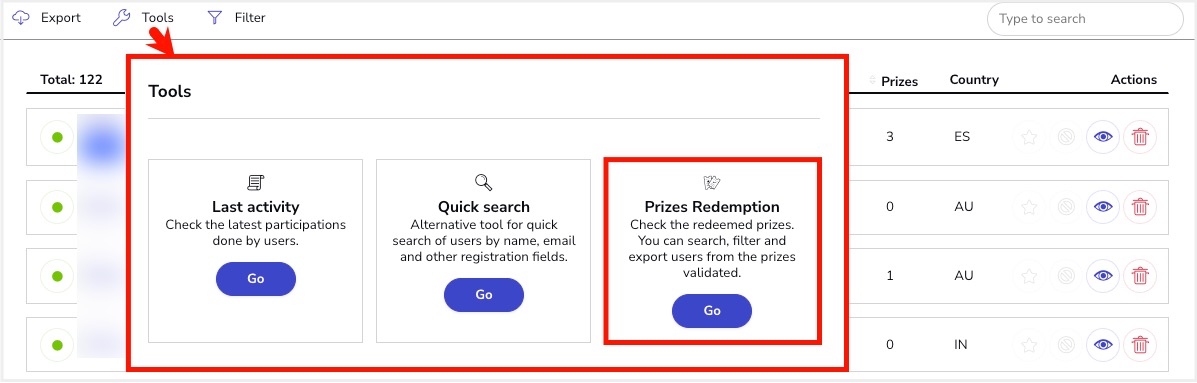
Task: View the first AU user's details
Action: point(1102,207)
